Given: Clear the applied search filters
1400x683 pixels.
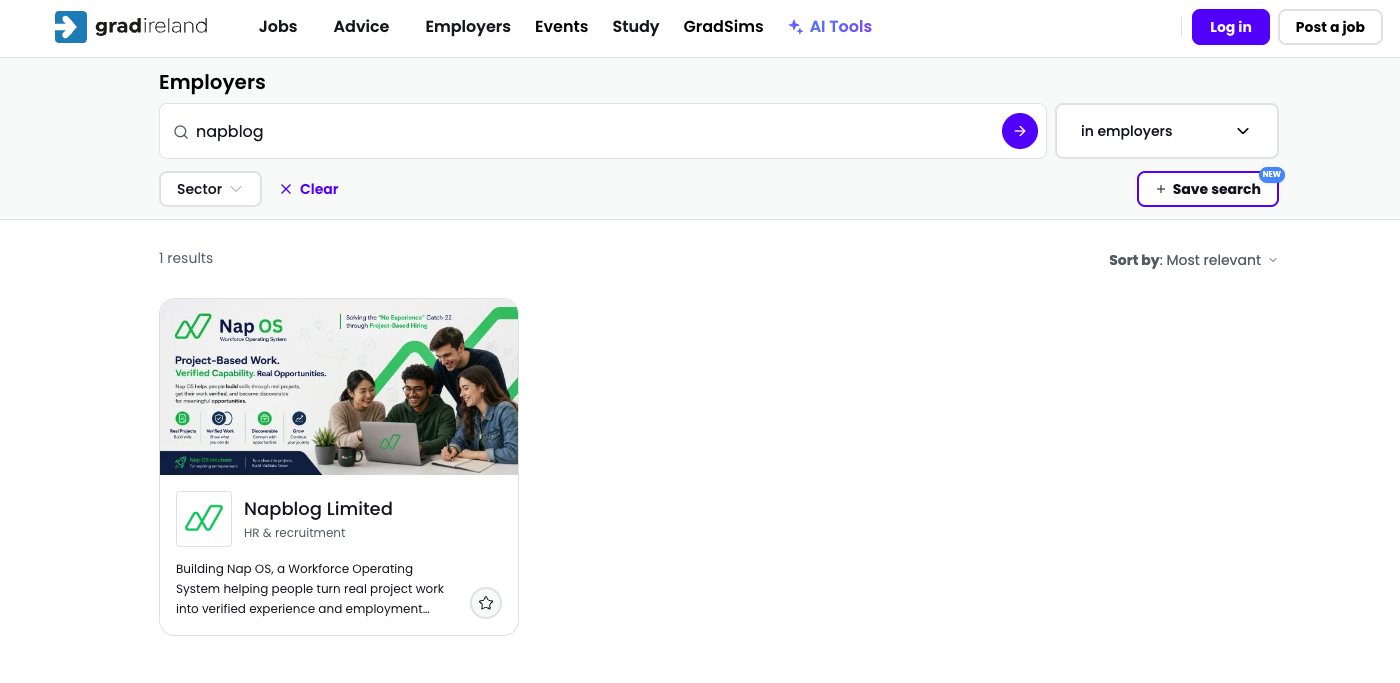Looking at the screenshot, I should pos(309,189).
